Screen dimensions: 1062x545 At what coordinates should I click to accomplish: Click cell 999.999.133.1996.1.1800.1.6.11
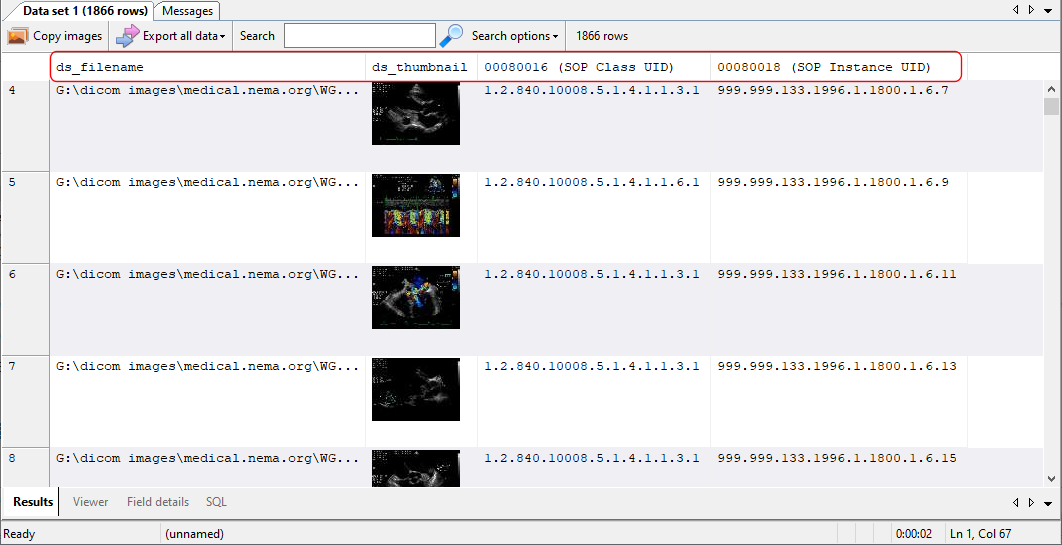[x=838, y=309]
